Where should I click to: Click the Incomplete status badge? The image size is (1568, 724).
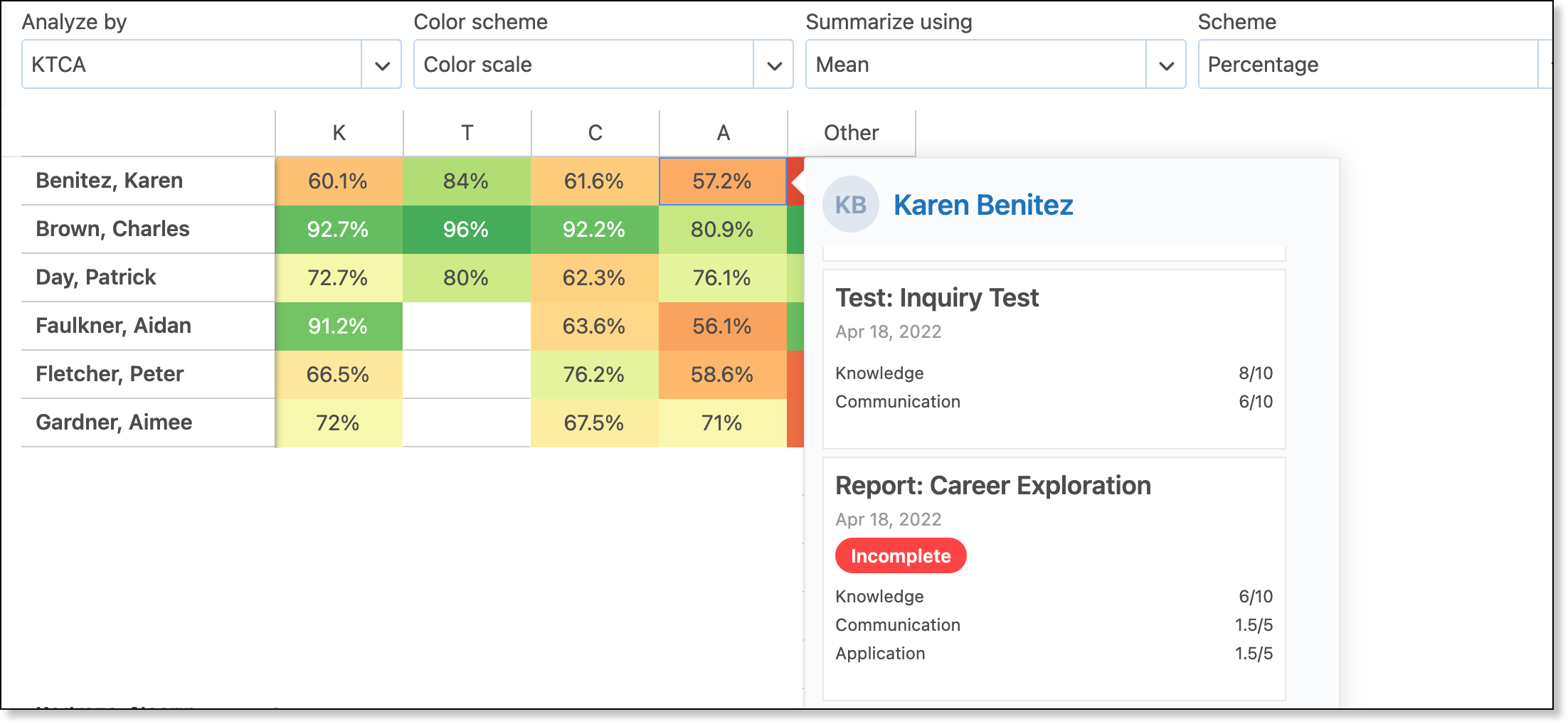(901, 555)
